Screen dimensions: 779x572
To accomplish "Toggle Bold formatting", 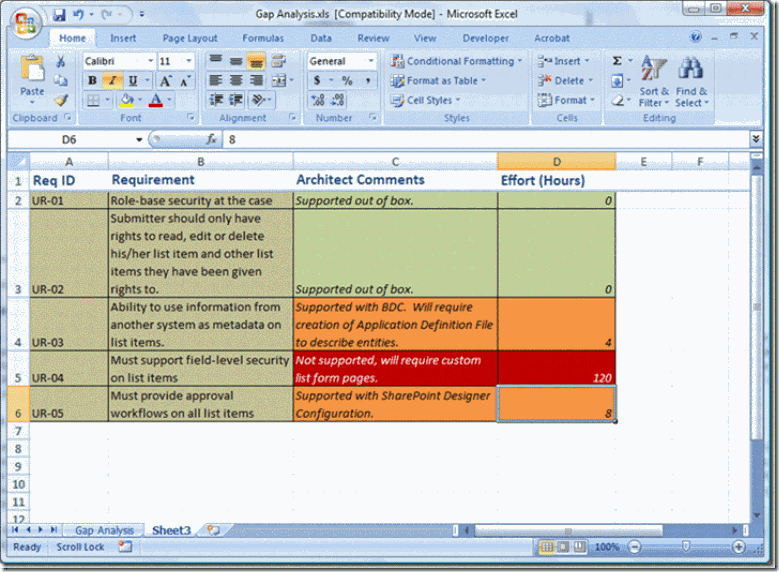I will pyautogui.click(x=92, y=81).
